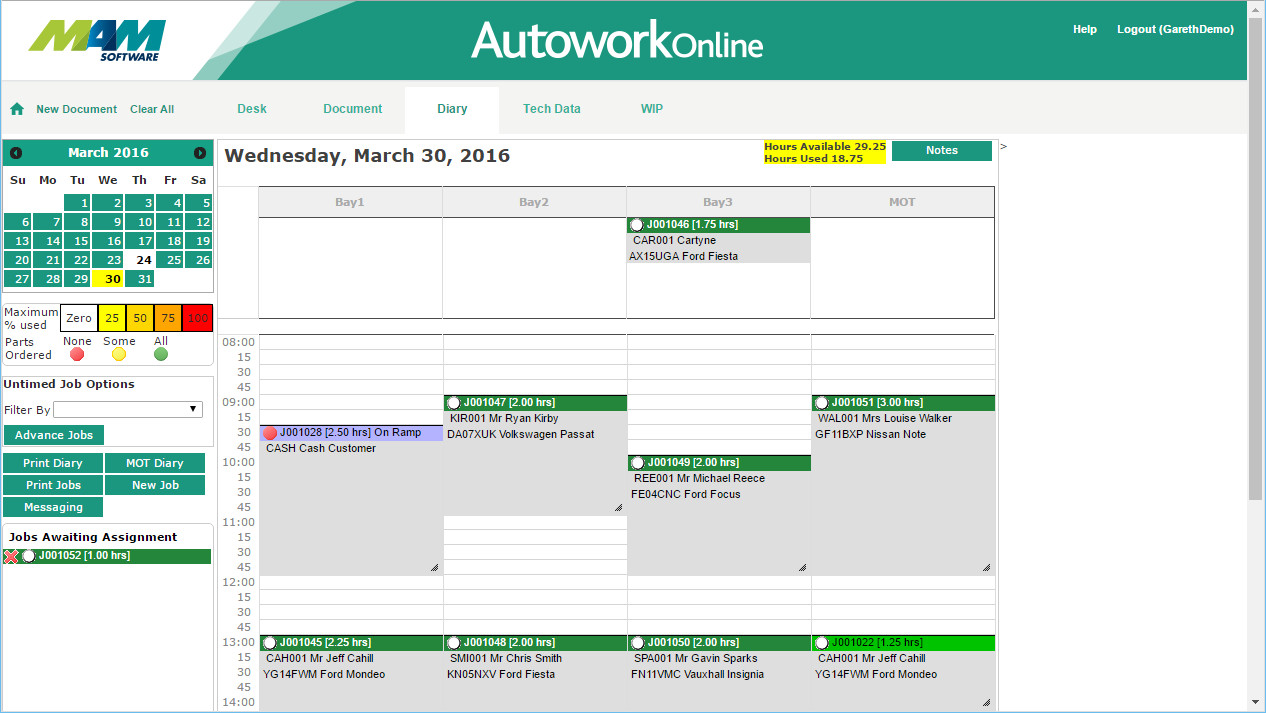1266x713 pixels.
Task: Go to next month in calendar
Action: [x=200, y=153]
